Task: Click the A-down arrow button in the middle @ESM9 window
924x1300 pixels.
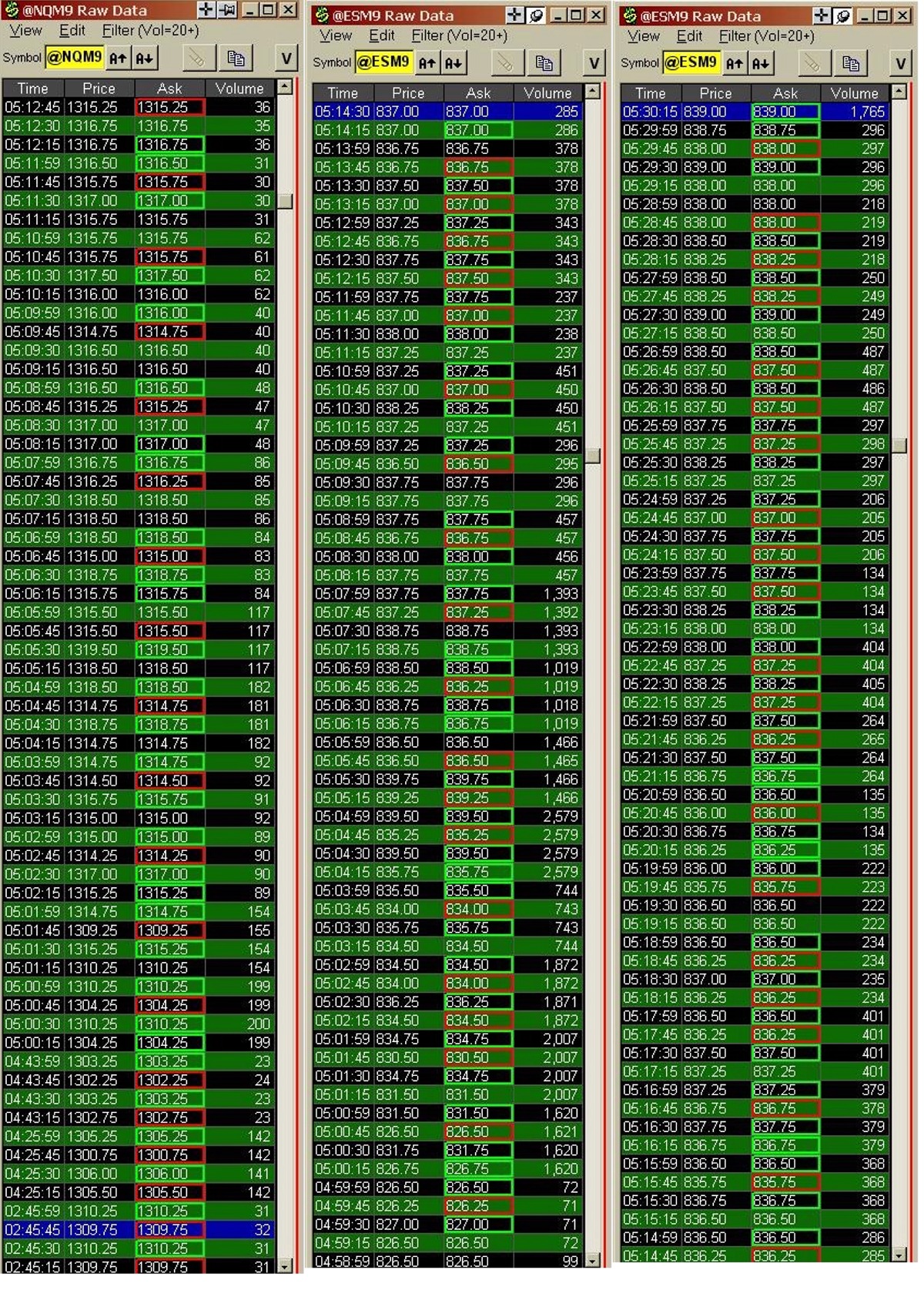Action: pos(454,63)
